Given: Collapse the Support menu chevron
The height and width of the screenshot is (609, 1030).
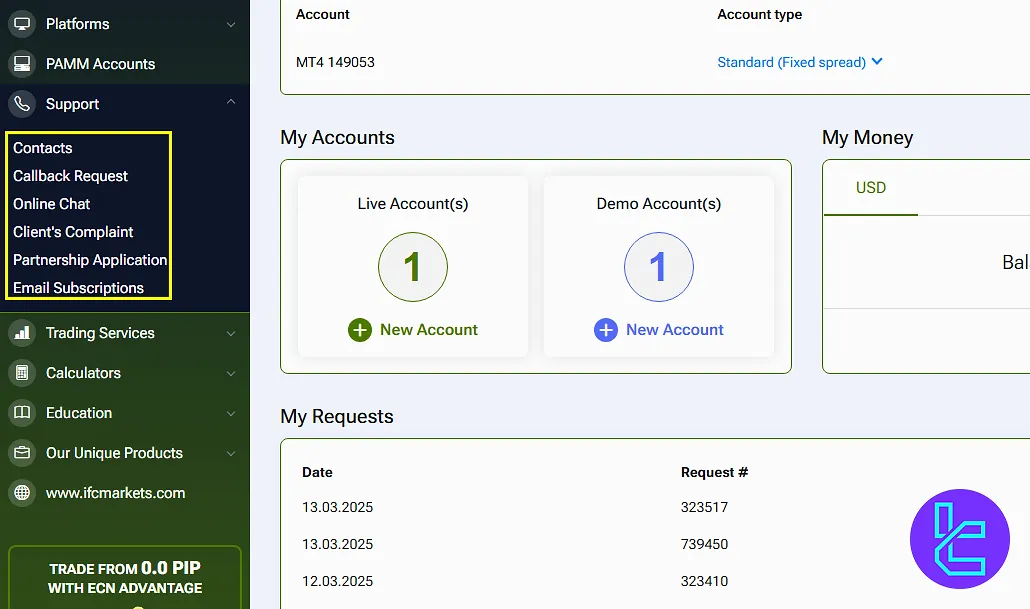Looking at the screenshot, I should pyautogui.click(x=231, y=103).
